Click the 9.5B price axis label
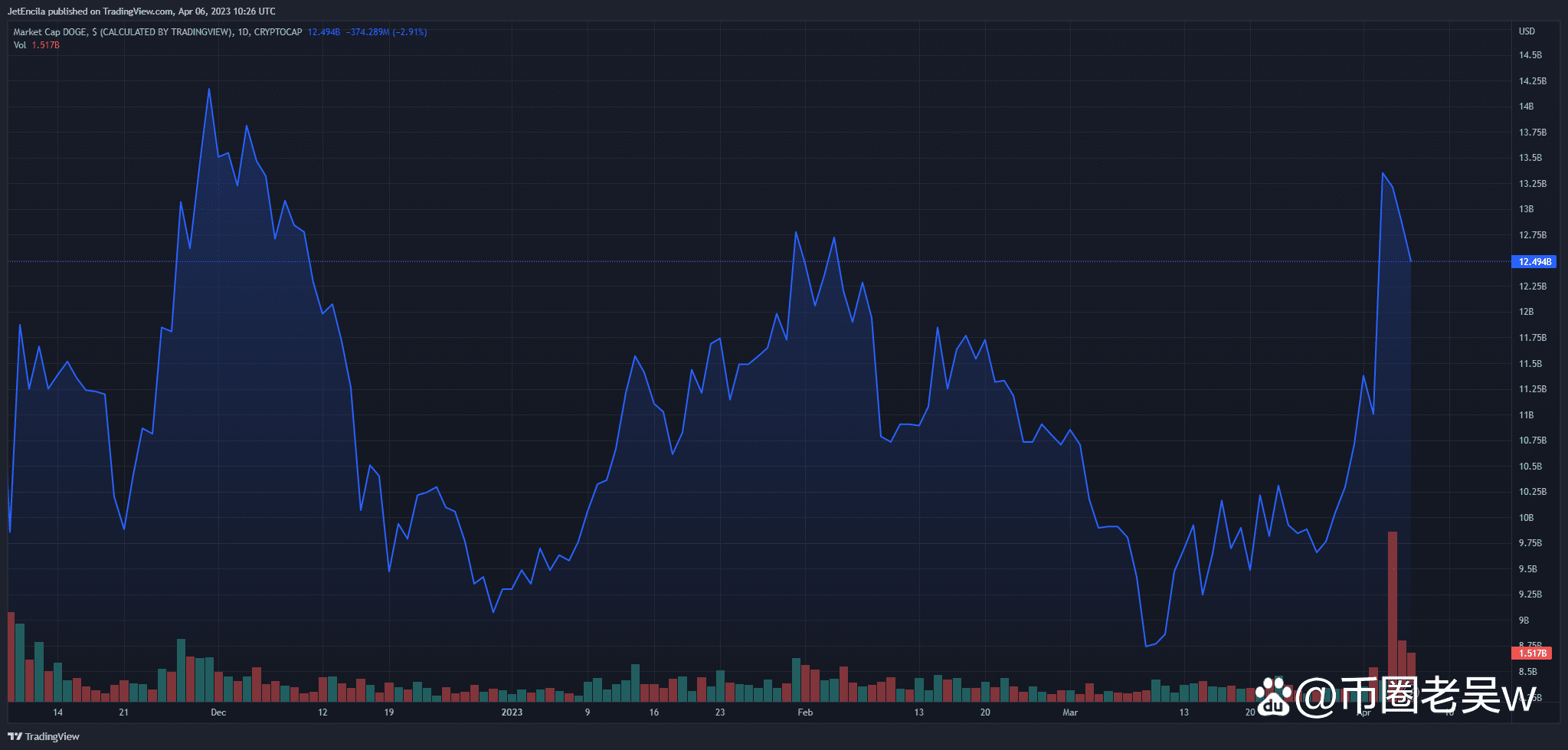 click(1528, 569)
